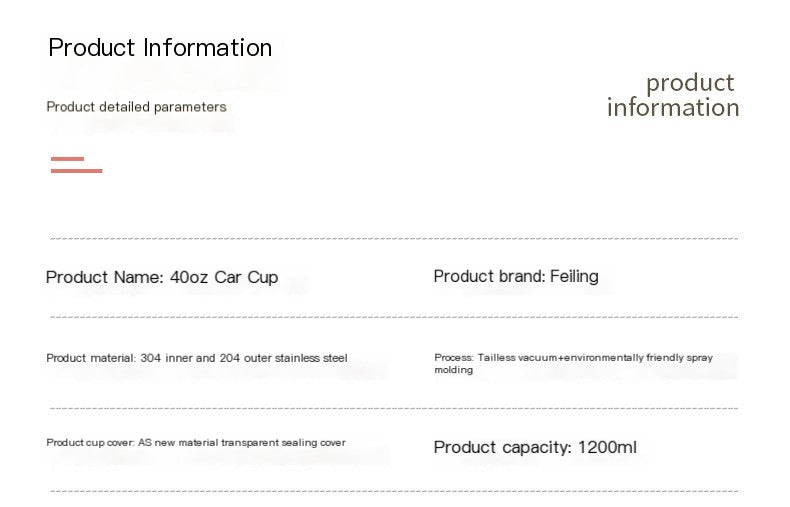Click the red double-line decoration icon
Screen dimensions: 790x507
77,165
